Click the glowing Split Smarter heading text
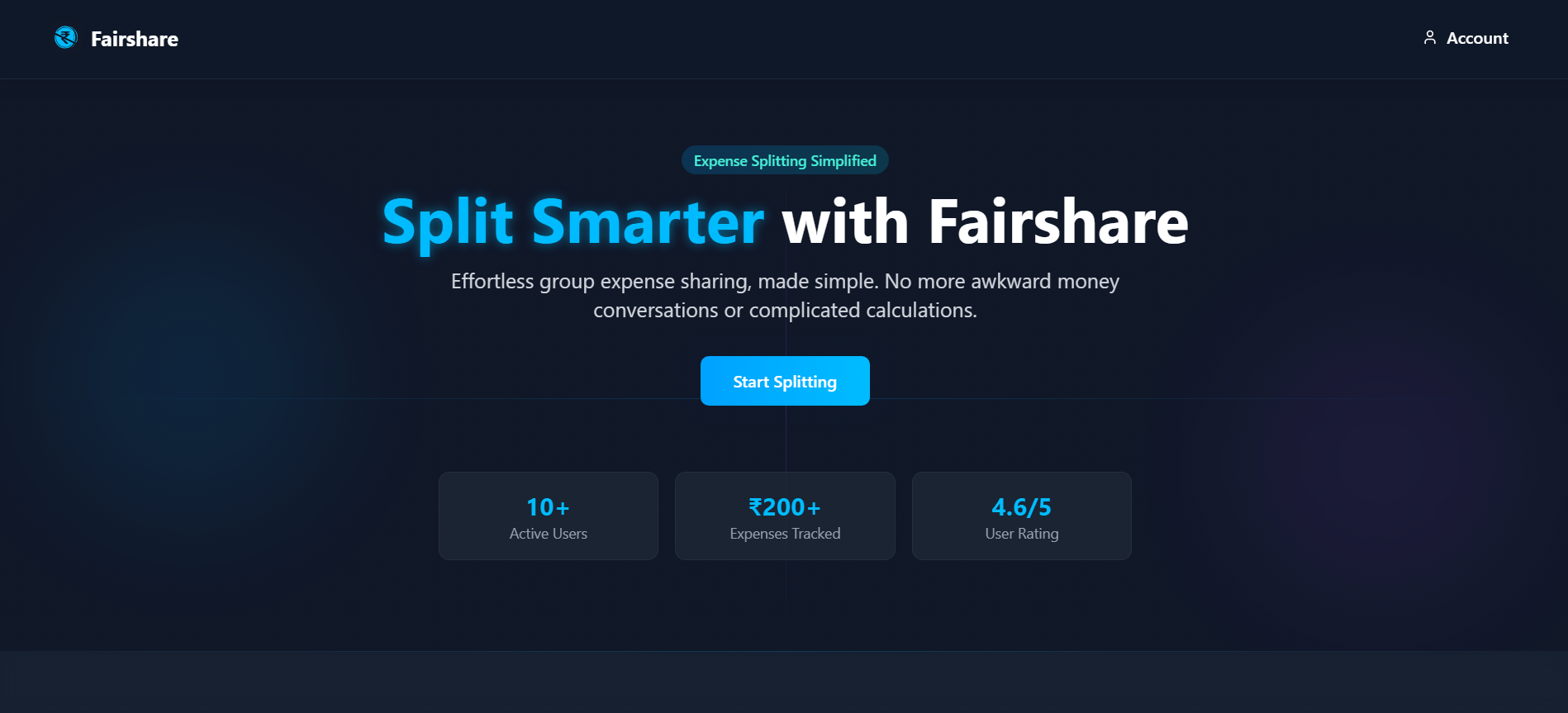 coord(573,223)
